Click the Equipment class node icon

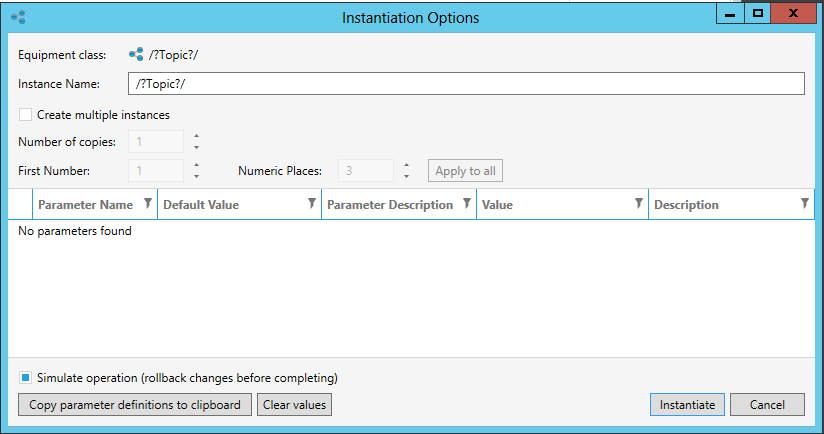coord(135,55)
